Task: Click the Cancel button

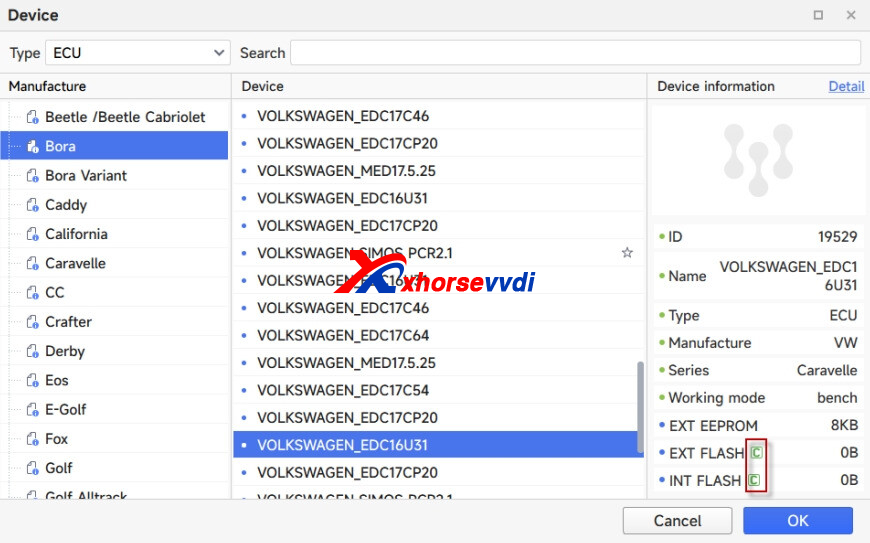Action: [677, 521]
